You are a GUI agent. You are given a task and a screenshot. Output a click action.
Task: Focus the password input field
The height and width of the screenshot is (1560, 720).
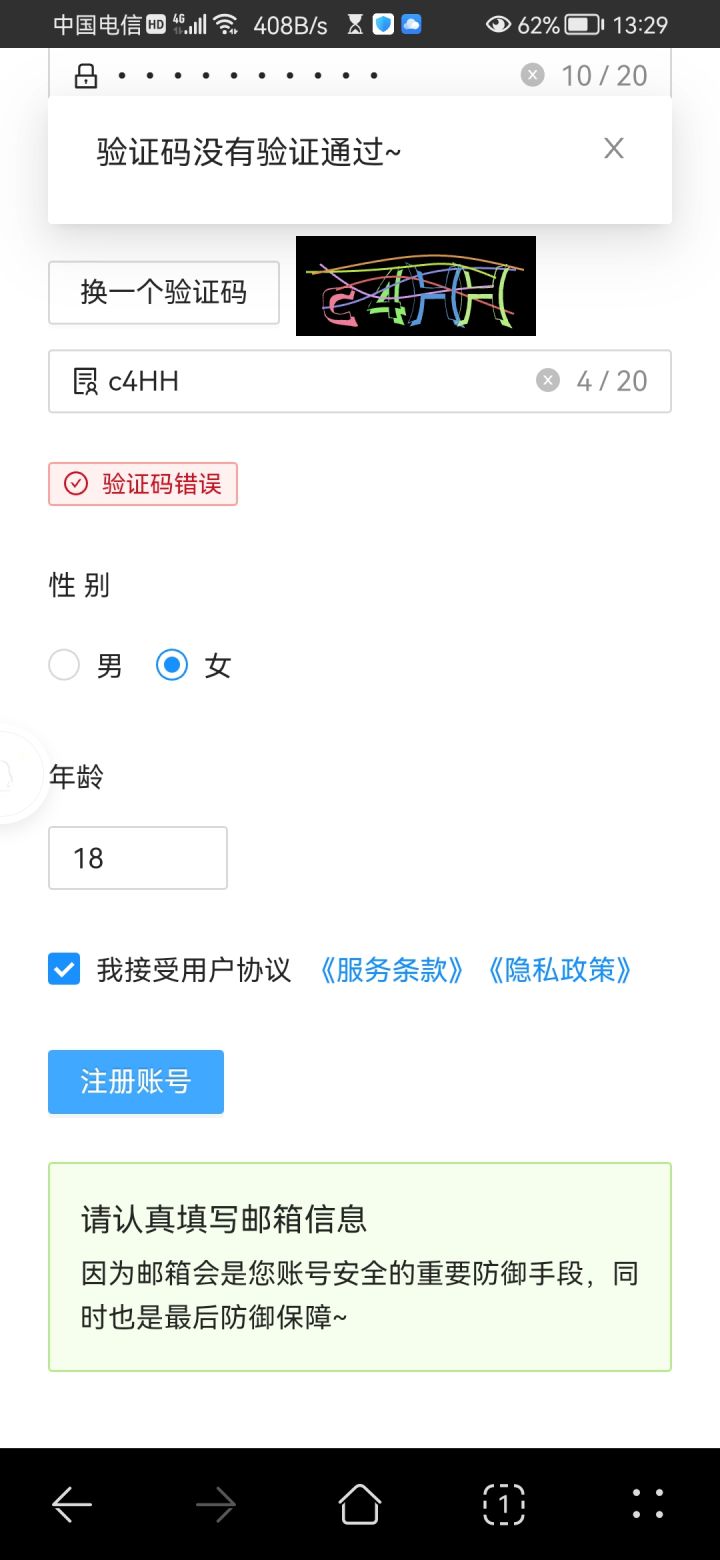300,76
